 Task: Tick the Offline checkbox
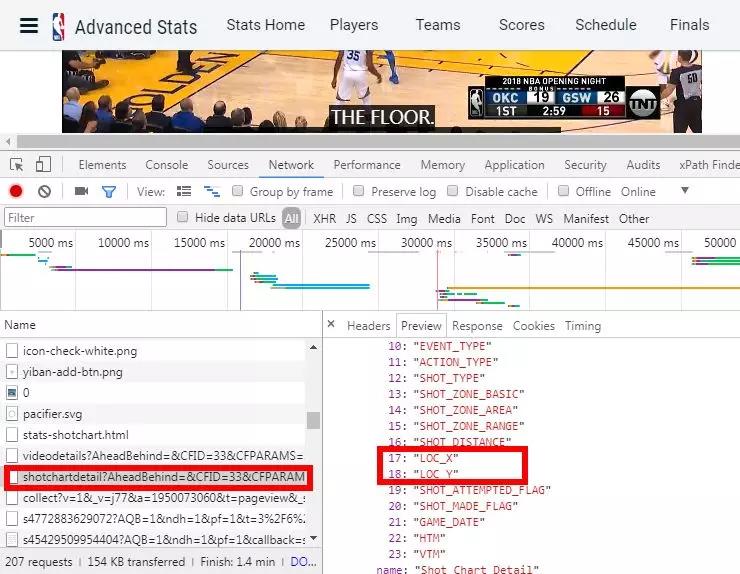point(563,191)
